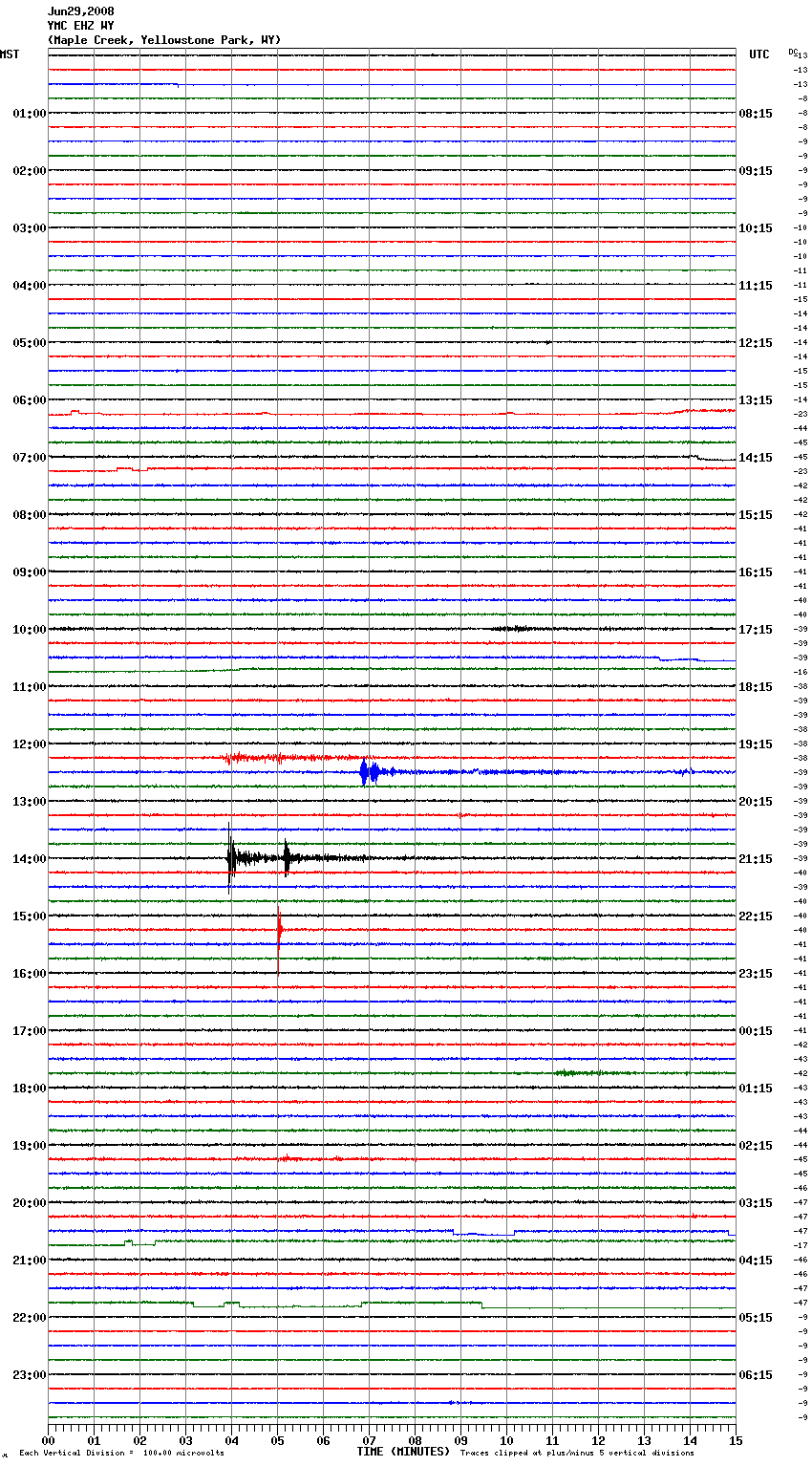The image size is (812, 1466).
Task: Select the '11:00' MST row label
Action: [x=30, y=687]
